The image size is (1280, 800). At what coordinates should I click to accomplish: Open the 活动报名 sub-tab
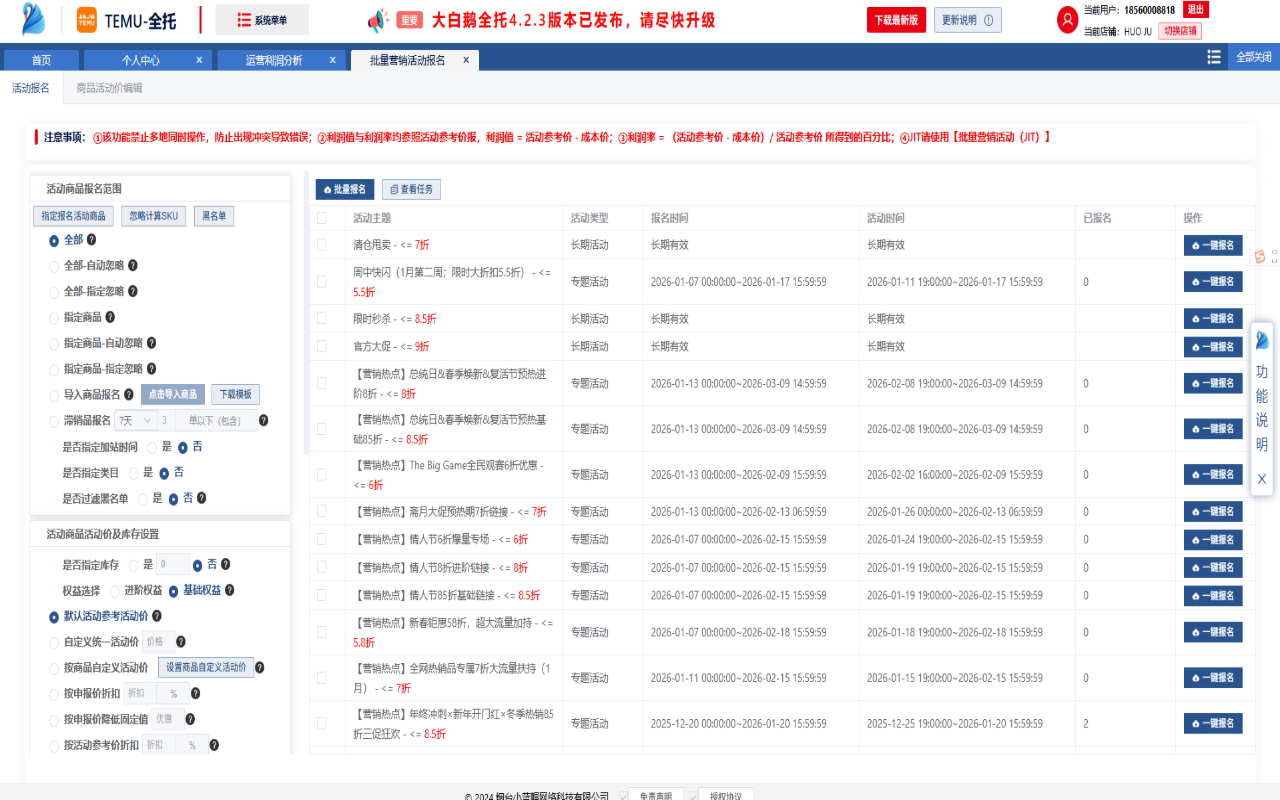[x=31, y=88]
